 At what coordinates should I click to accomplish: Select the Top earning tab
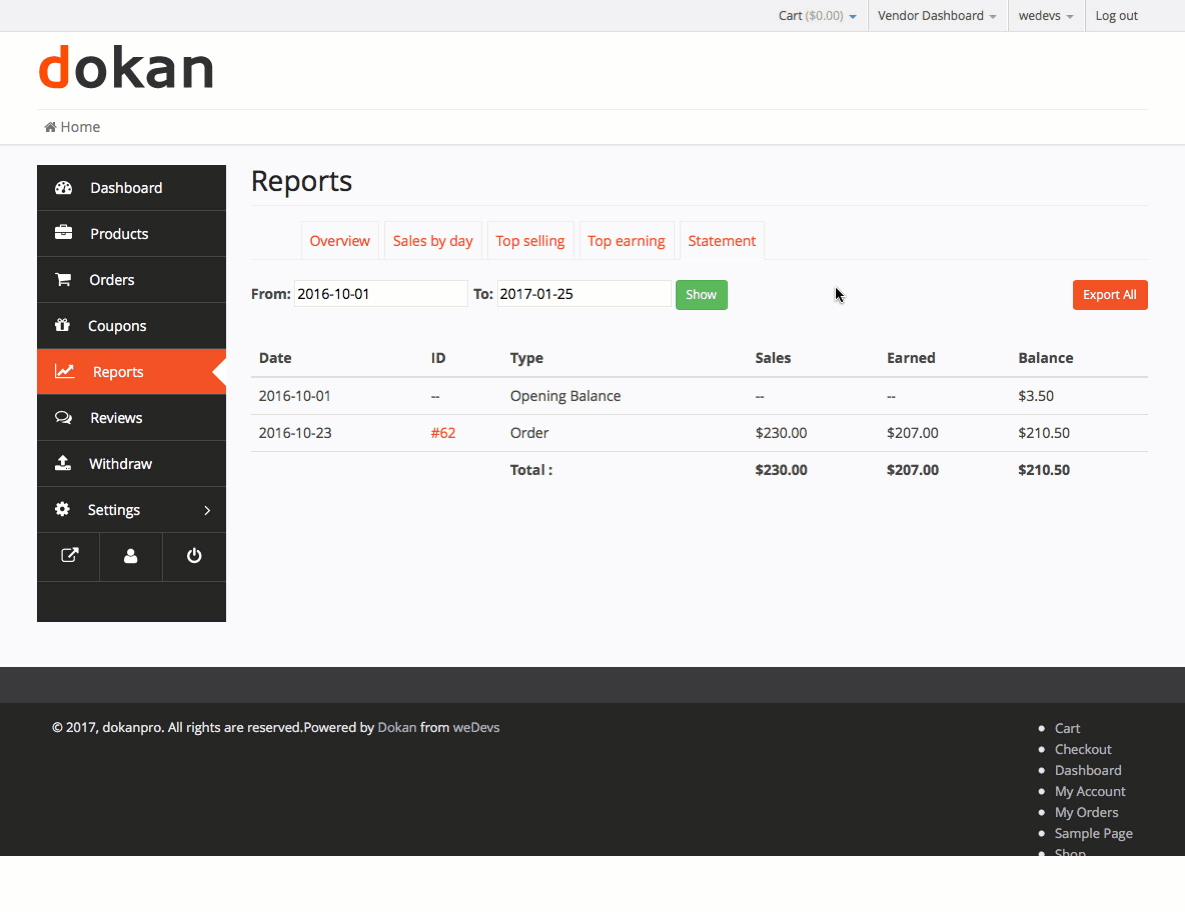tap(626, 241)
